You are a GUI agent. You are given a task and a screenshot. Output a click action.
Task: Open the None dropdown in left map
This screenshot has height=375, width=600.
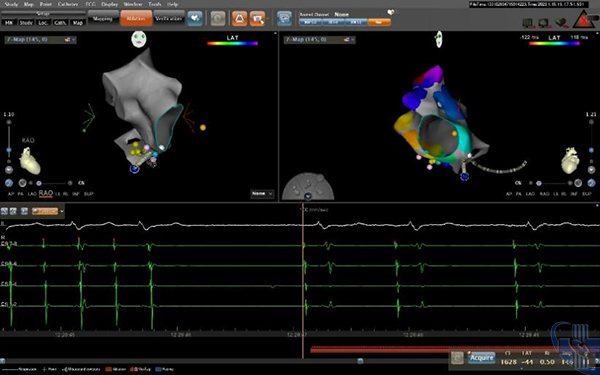click(x=262, y=194)
